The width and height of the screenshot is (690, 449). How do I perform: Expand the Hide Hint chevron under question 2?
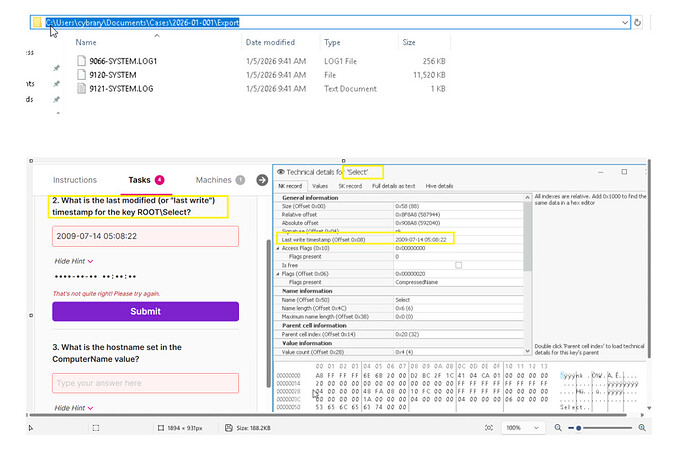point(91,261)
